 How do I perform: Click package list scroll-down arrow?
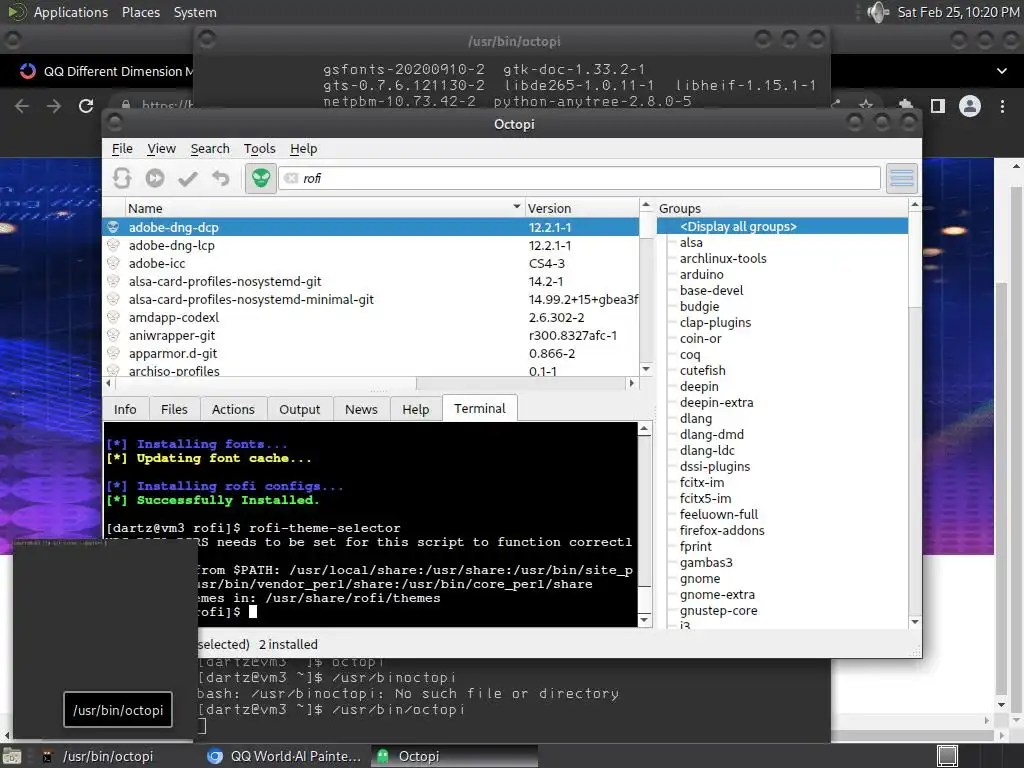click(646, 369)
